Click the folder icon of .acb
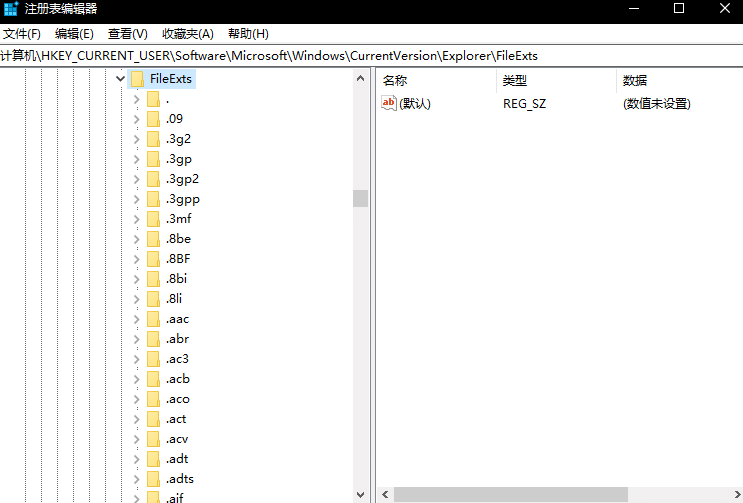 click(x=154, y=379)
